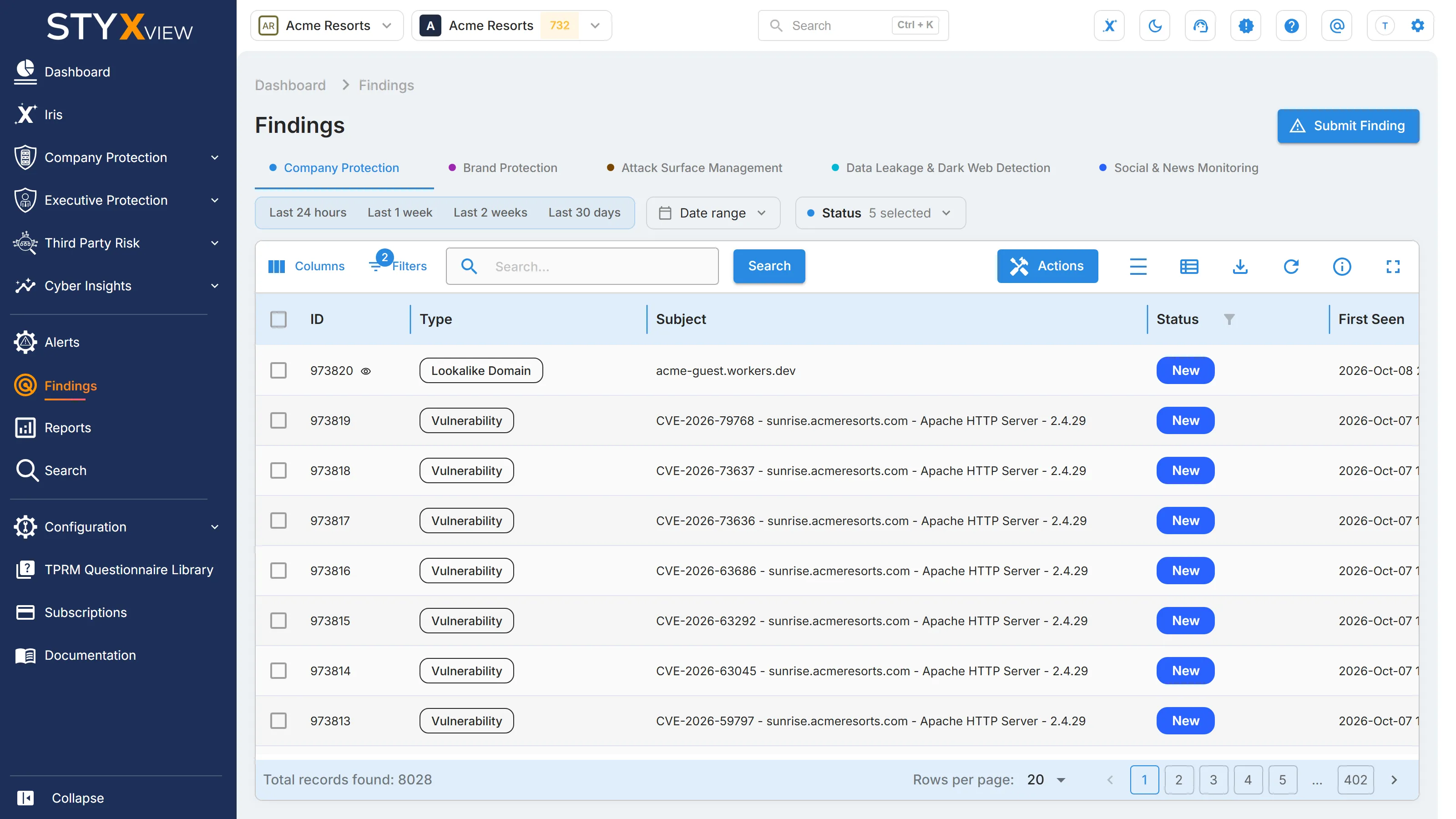Open Alerts in the sidebar
Viewport: 1456px width, 819px height.
point(61,342)
